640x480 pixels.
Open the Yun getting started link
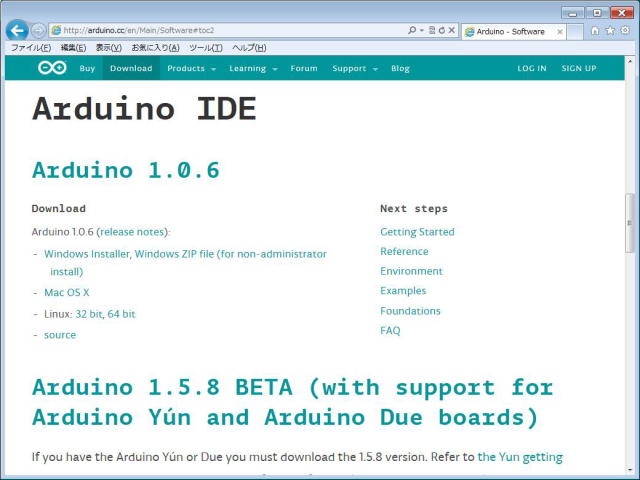[520, 457]
